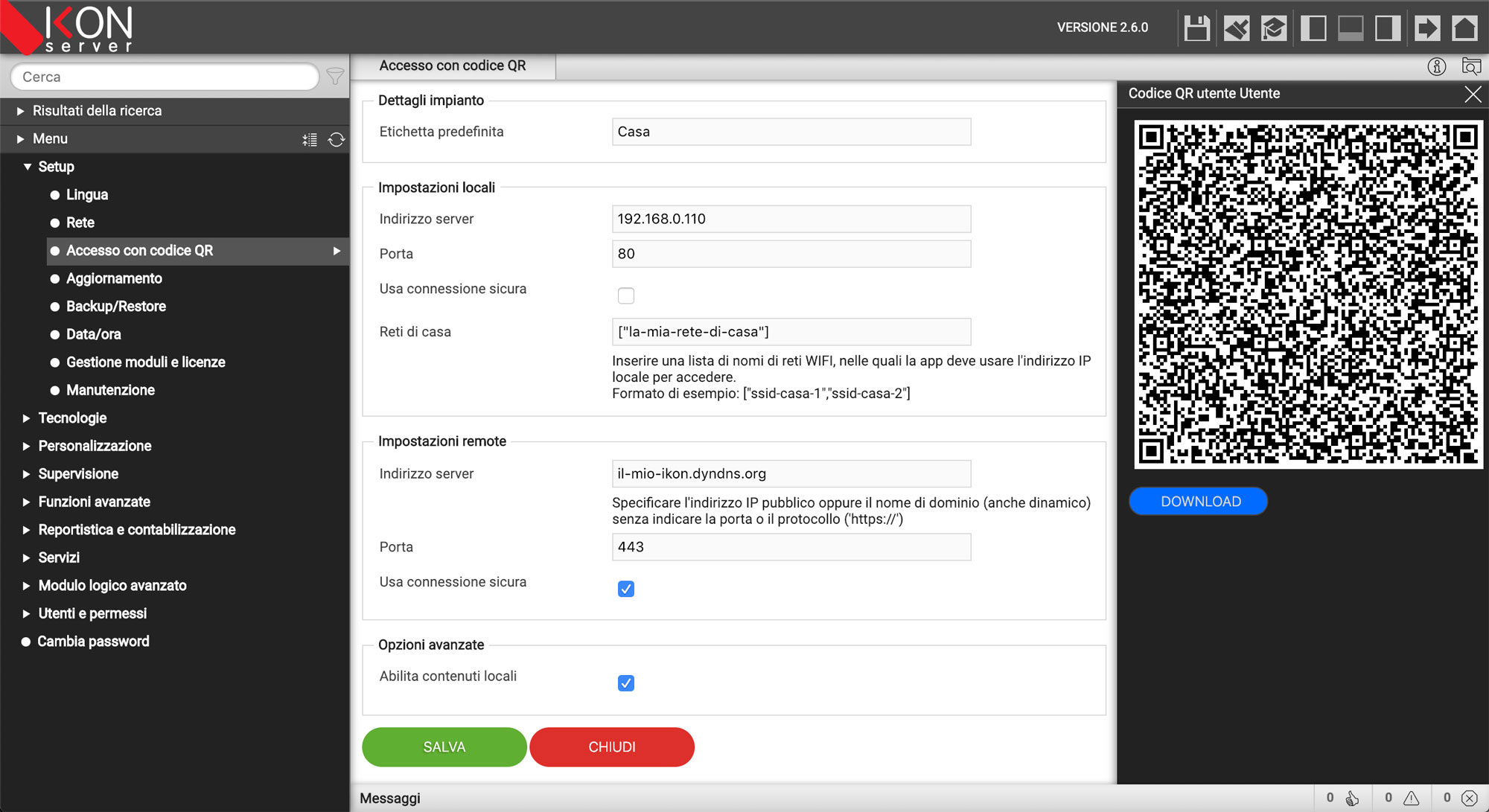The height and width of the screenshot is (812, 1489).
Task: Expand the Funzioni avanzate tree node
Action: coord(26,502)
